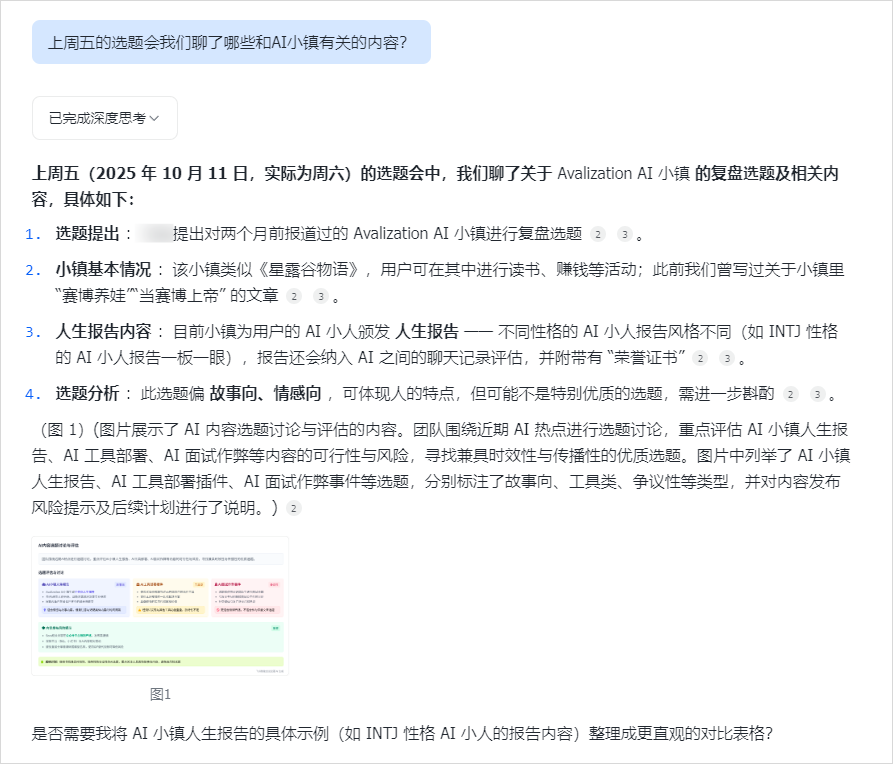
Task: Click citation 3 after 小镇基本情况 item
Action: [x=321, y=296]
